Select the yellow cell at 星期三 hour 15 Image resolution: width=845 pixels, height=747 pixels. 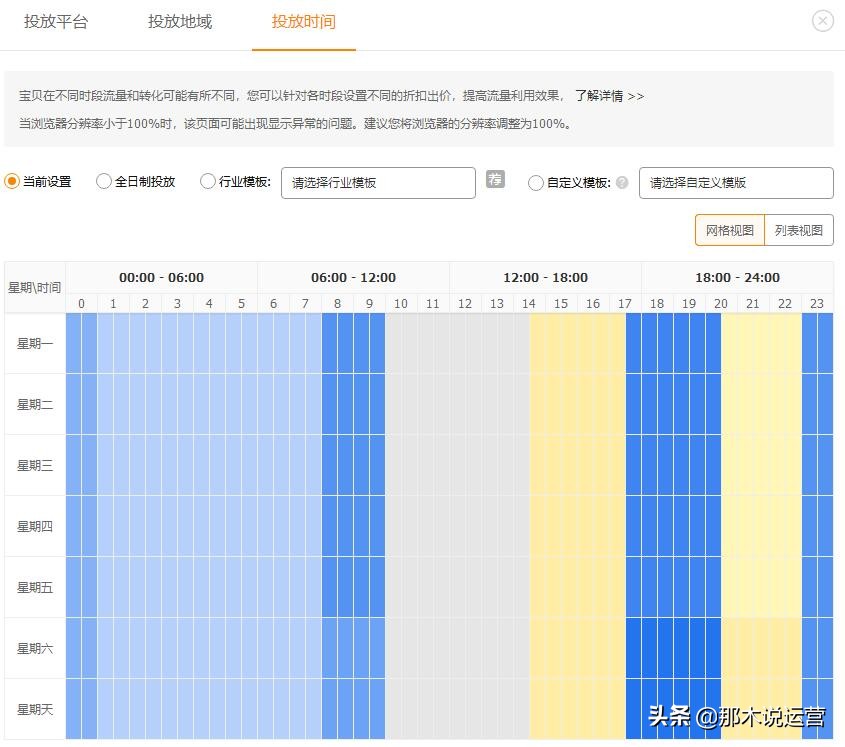[x=560, y=465]
